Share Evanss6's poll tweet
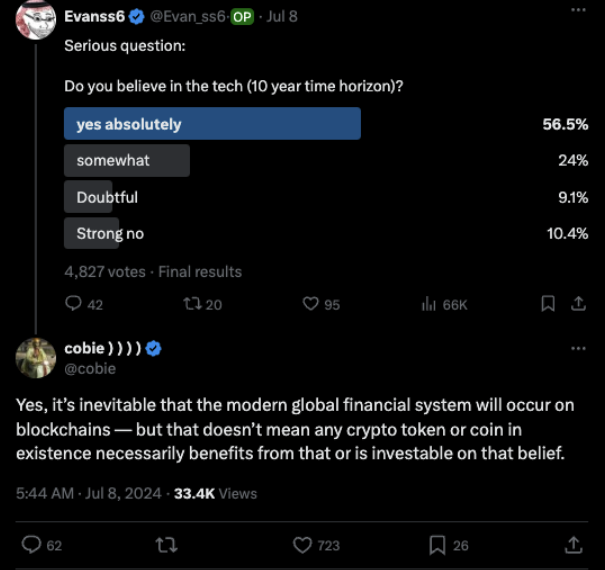Screen dimensions: 605x570 577,303
